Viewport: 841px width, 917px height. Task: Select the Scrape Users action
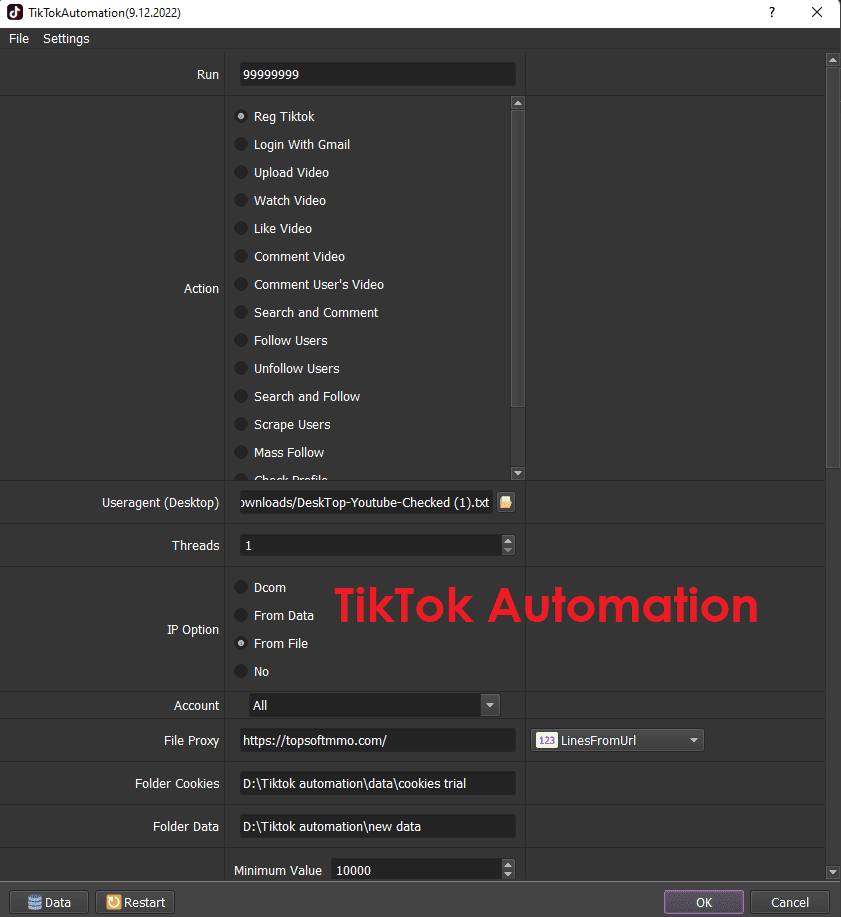pos(282,425)
